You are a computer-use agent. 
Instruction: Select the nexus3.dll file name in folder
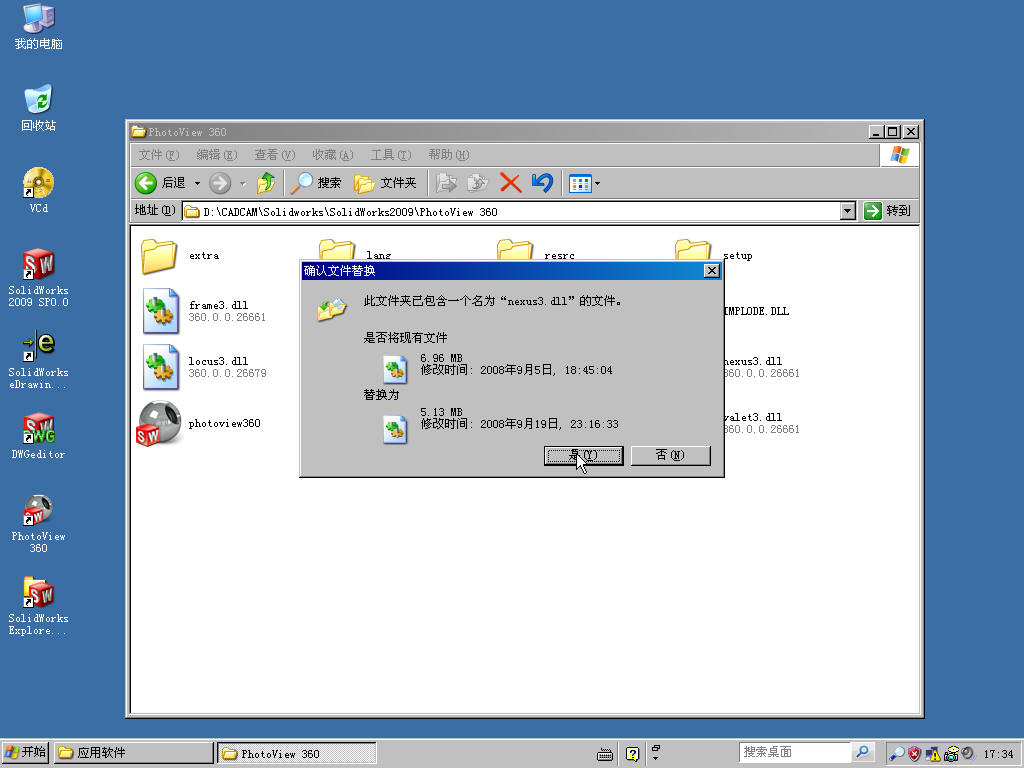753,361
